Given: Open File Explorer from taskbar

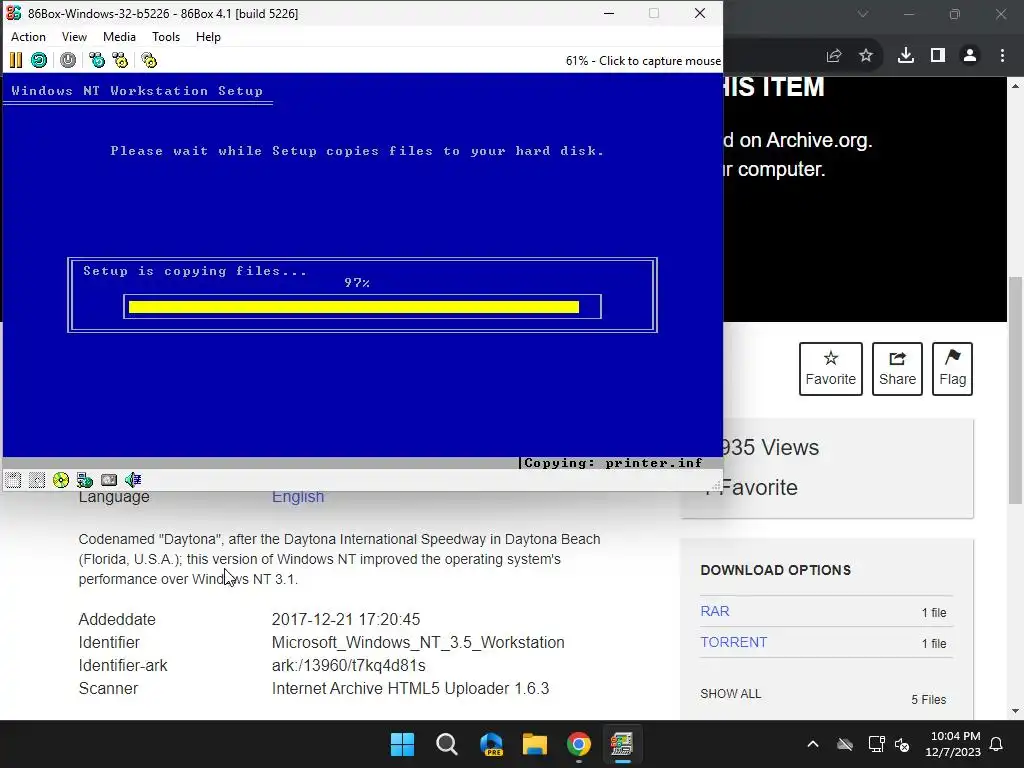Looking at the screenshot, I should (535, 744).
